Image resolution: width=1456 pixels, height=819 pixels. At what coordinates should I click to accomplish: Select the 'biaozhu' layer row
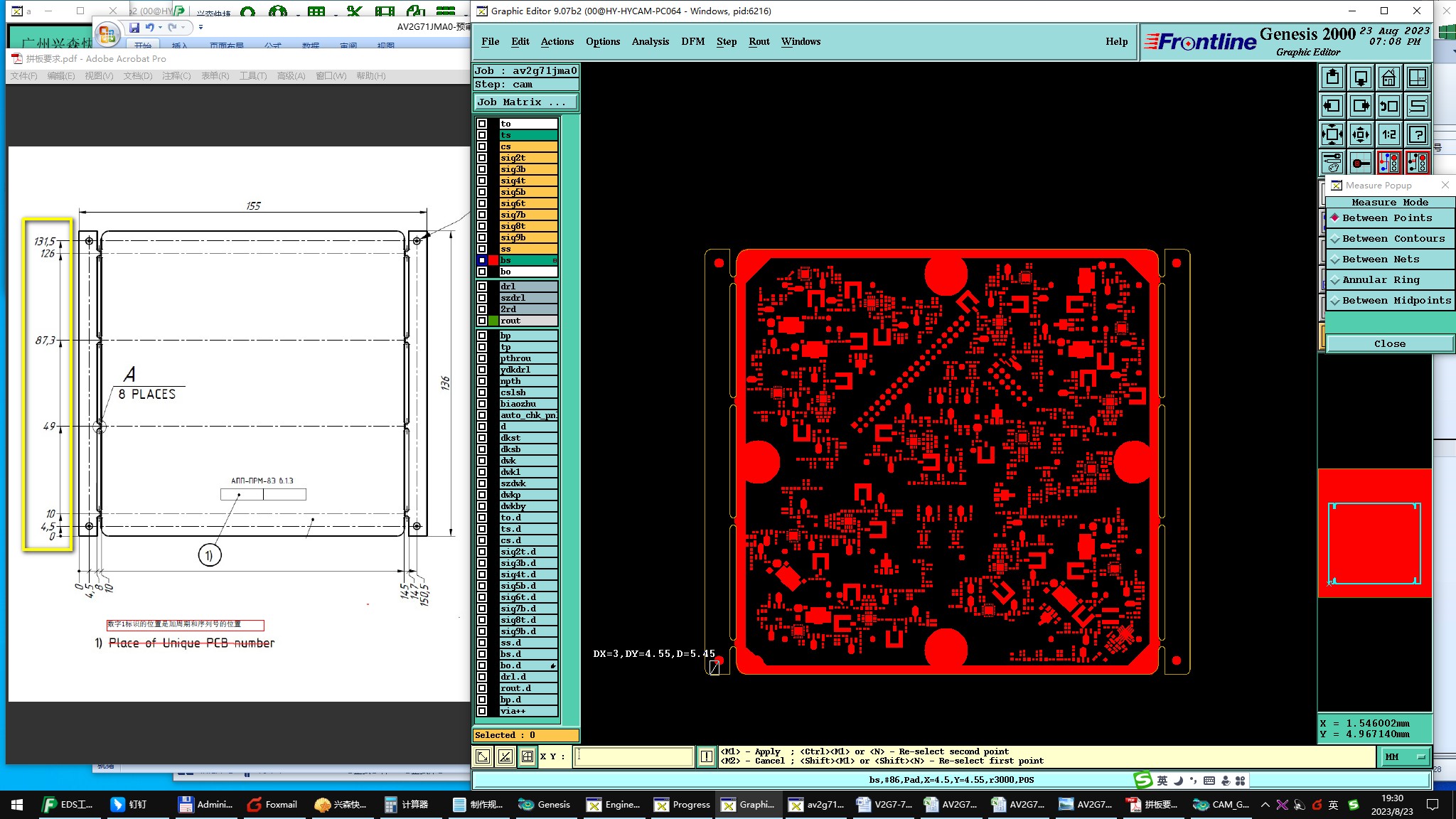pyautogui.click(x=528, y=404)
